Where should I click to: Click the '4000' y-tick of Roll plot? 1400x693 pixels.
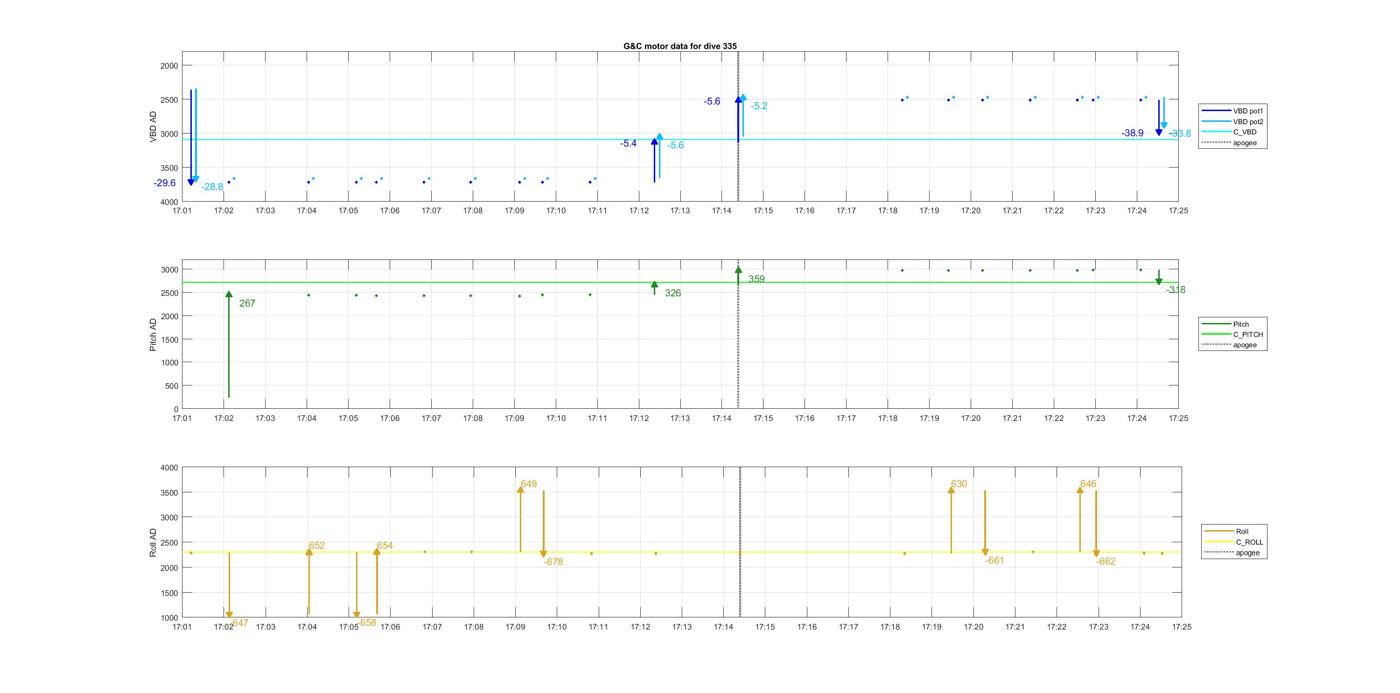pyautogui.click(x=168, y=468)
